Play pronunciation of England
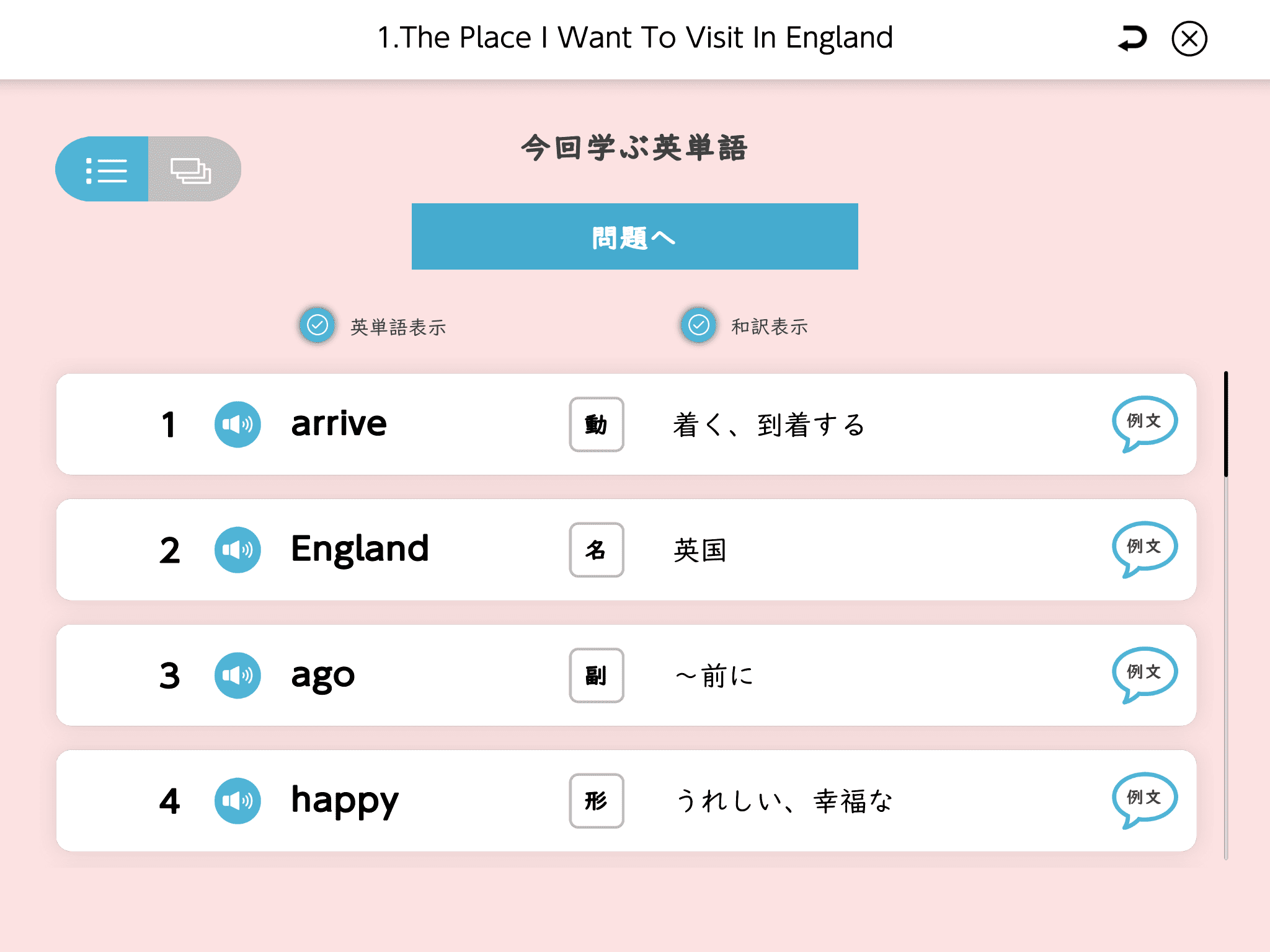 coord(238,550)
